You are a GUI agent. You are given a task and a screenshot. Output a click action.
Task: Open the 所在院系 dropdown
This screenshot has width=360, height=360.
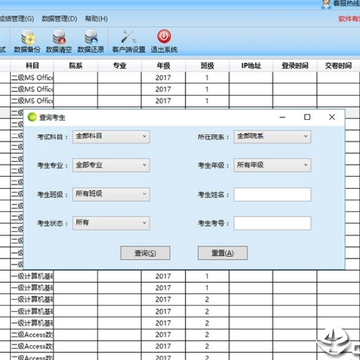click(x=272, y=137)
